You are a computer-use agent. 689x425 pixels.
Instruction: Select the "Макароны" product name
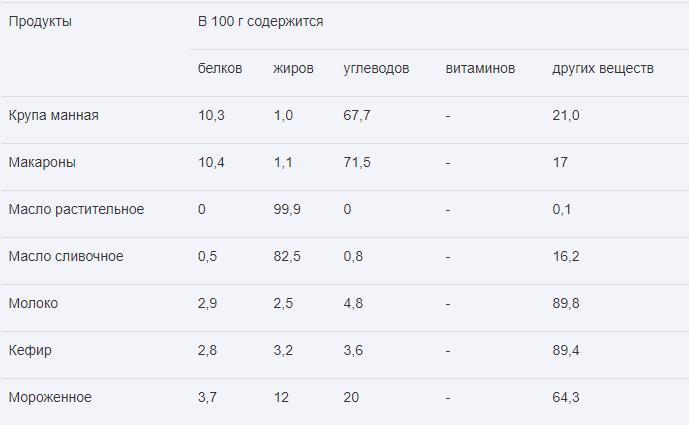pos(42,162)
